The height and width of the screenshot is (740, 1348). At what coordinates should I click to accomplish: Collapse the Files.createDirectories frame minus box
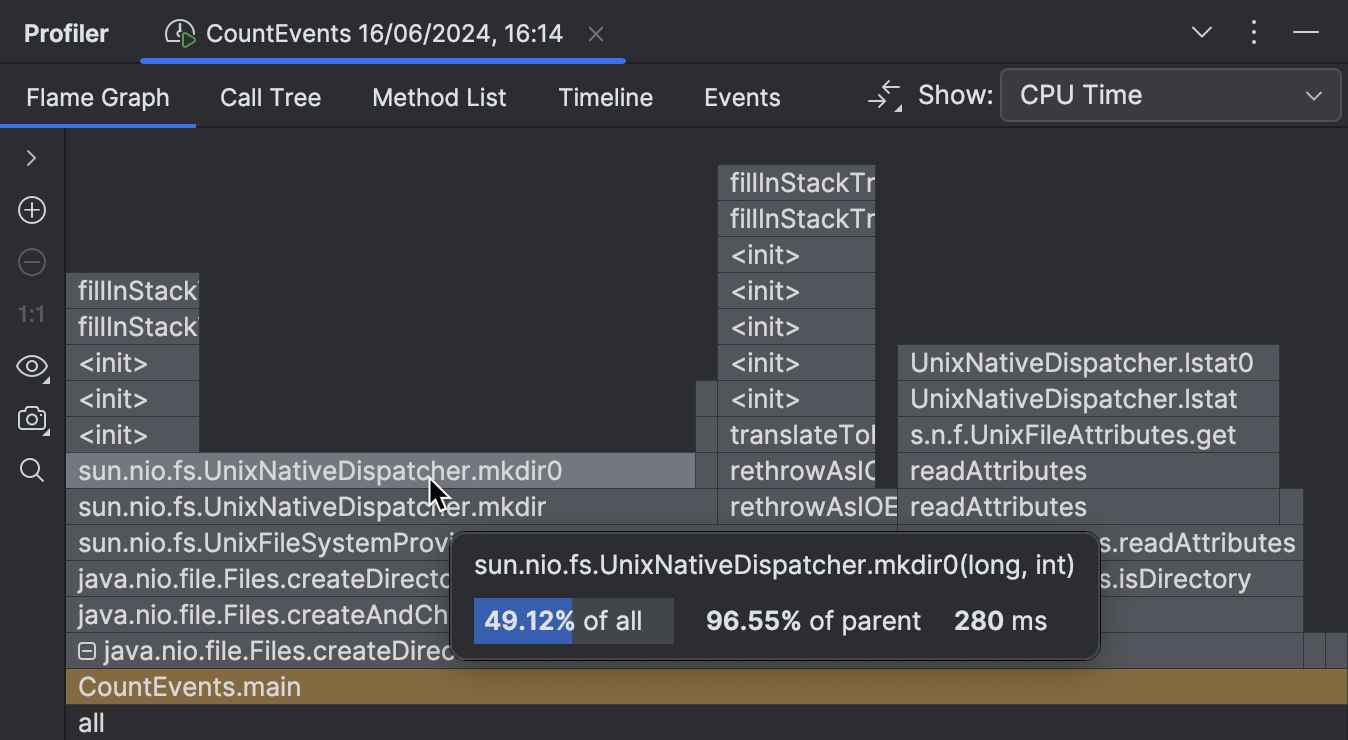click(x=87, y=652)
